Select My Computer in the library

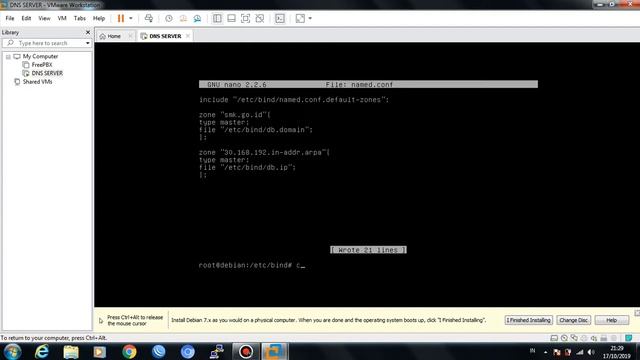click(40, 56)
